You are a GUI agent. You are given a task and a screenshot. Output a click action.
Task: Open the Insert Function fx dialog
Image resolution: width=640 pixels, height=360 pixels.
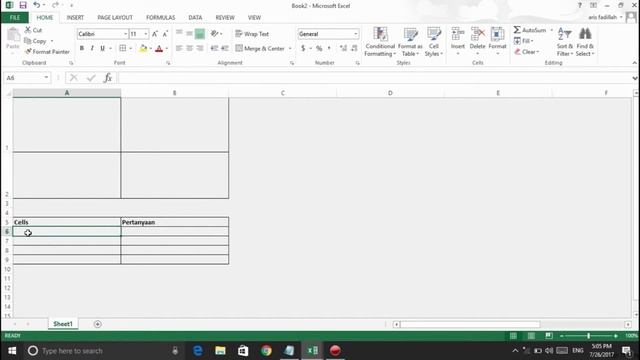108,78
